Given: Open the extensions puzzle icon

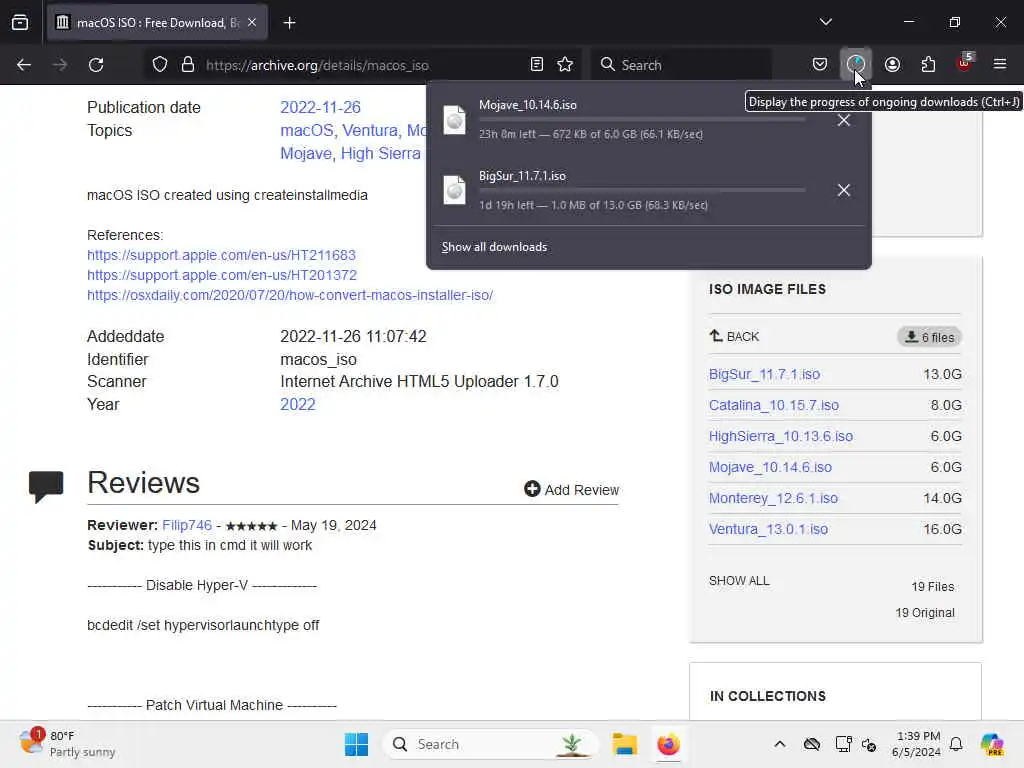Looking at the screenshot, I should tap(928, 65).
